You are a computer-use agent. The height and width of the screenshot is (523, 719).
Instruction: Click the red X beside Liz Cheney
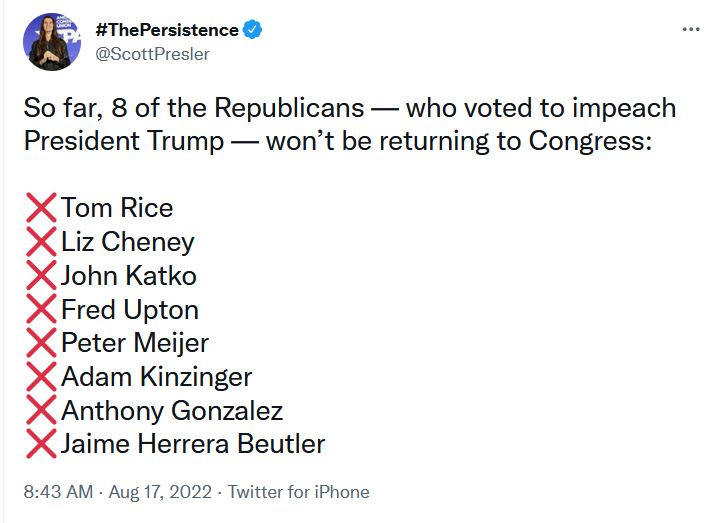tap(41, 242)
